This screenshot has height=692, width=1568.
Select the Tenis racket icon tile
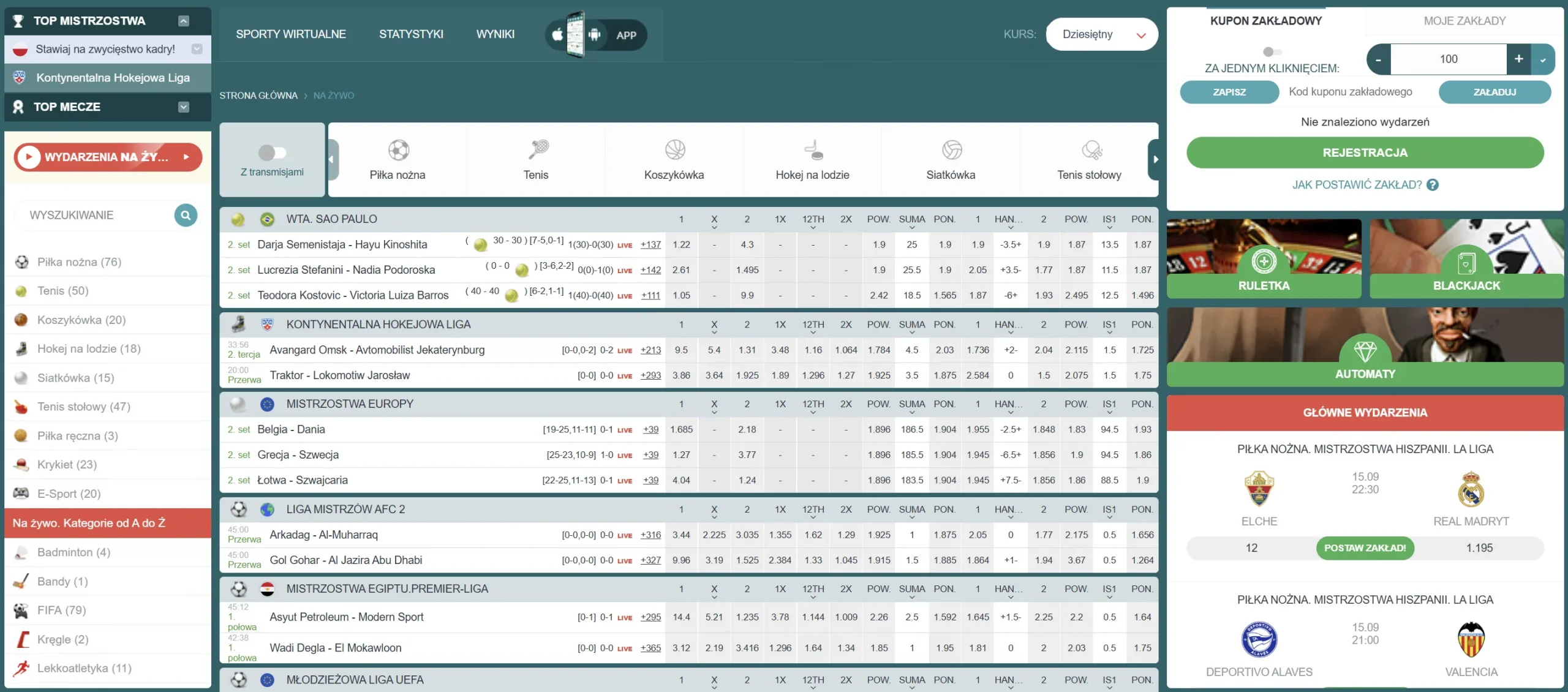click(x=538, y=149)
